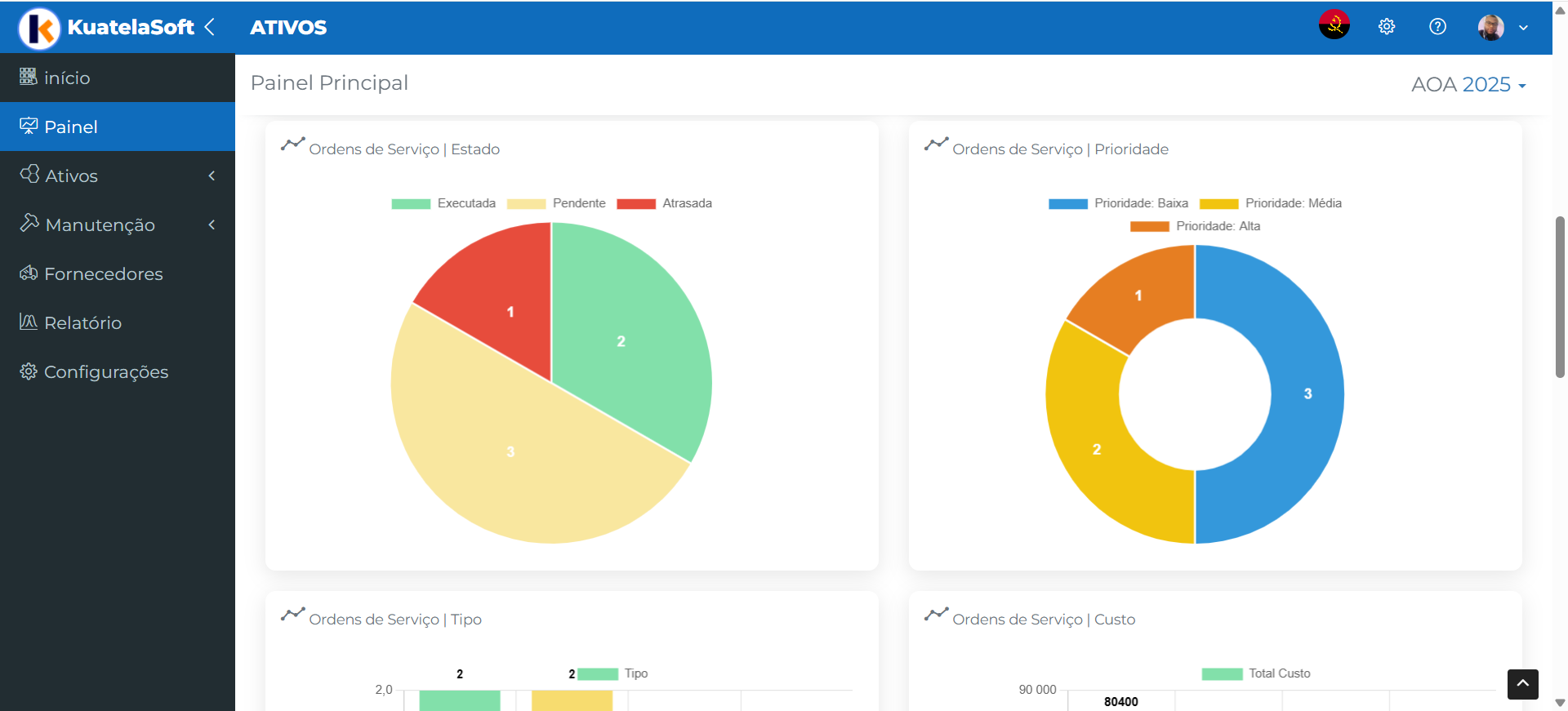The width and height of the screenshot is (1568, 711).
Task: Click the user profile avatar
Action: 1490,27
